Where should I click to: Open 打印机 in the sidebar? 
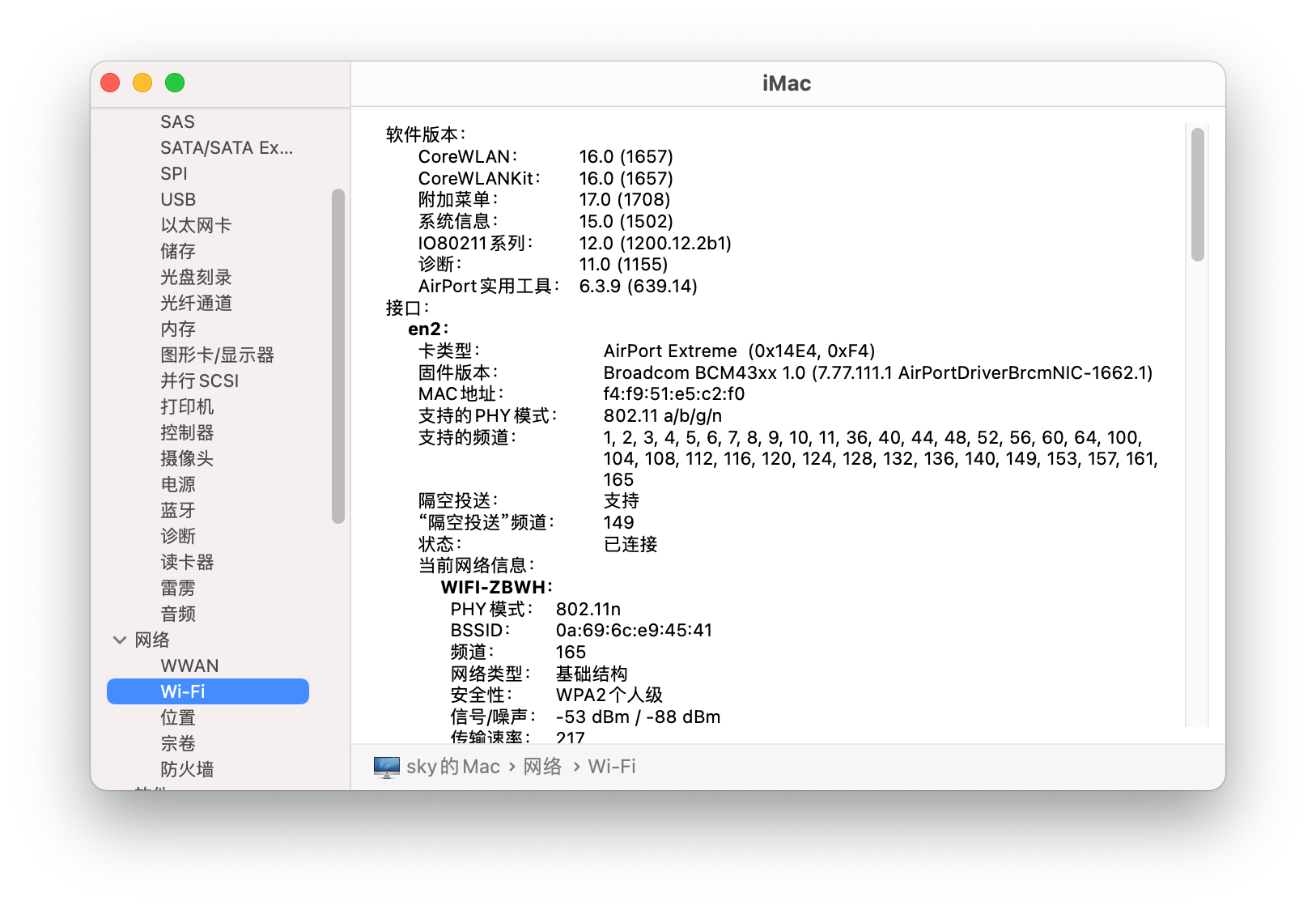tap(187, 407)
